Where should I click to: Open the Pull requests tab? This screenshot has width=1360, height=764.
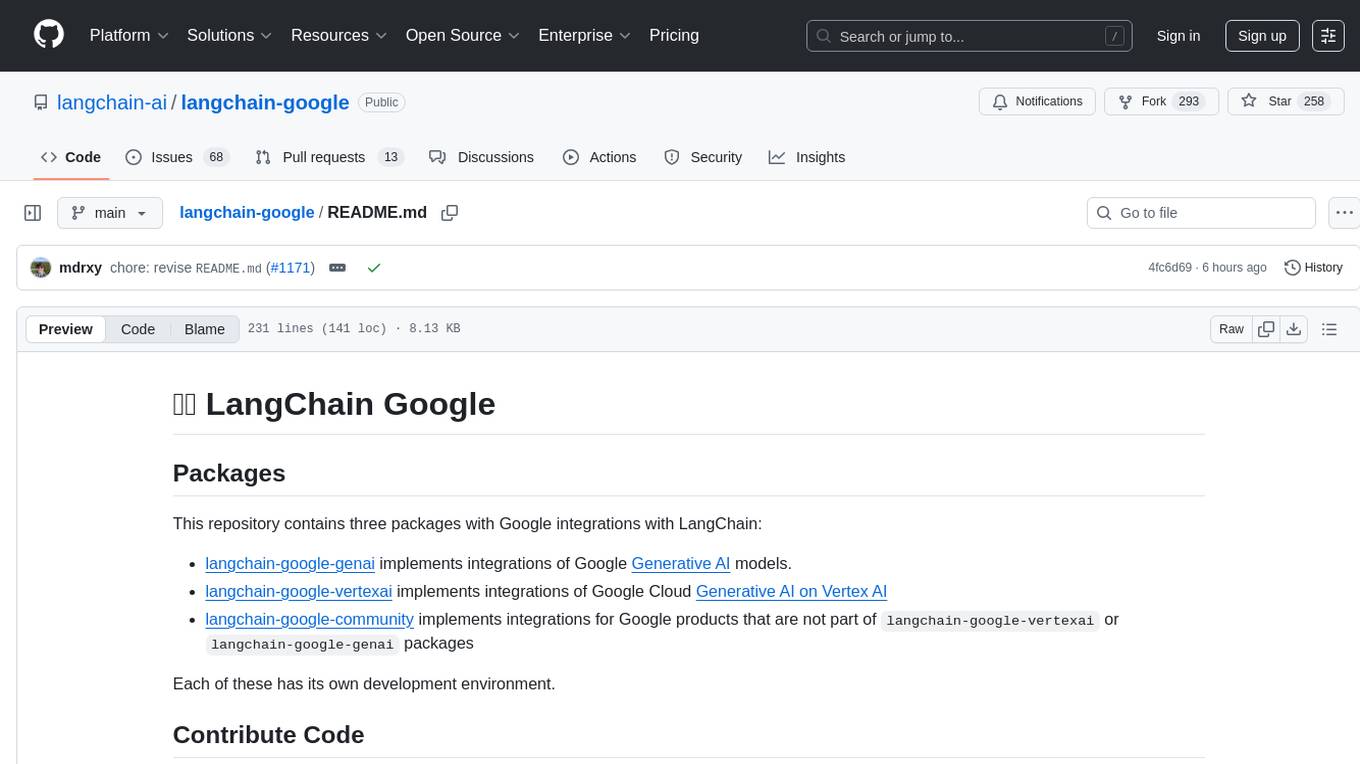pos(328,157)
